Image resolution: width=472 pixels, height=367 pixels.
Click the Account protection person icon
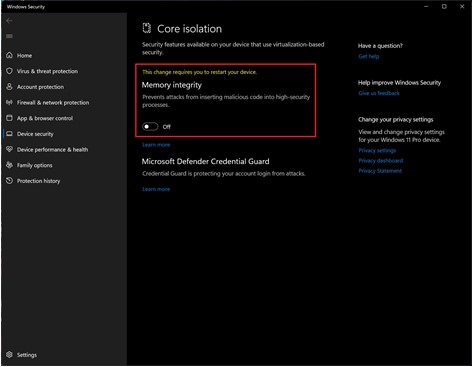point(9,87)
